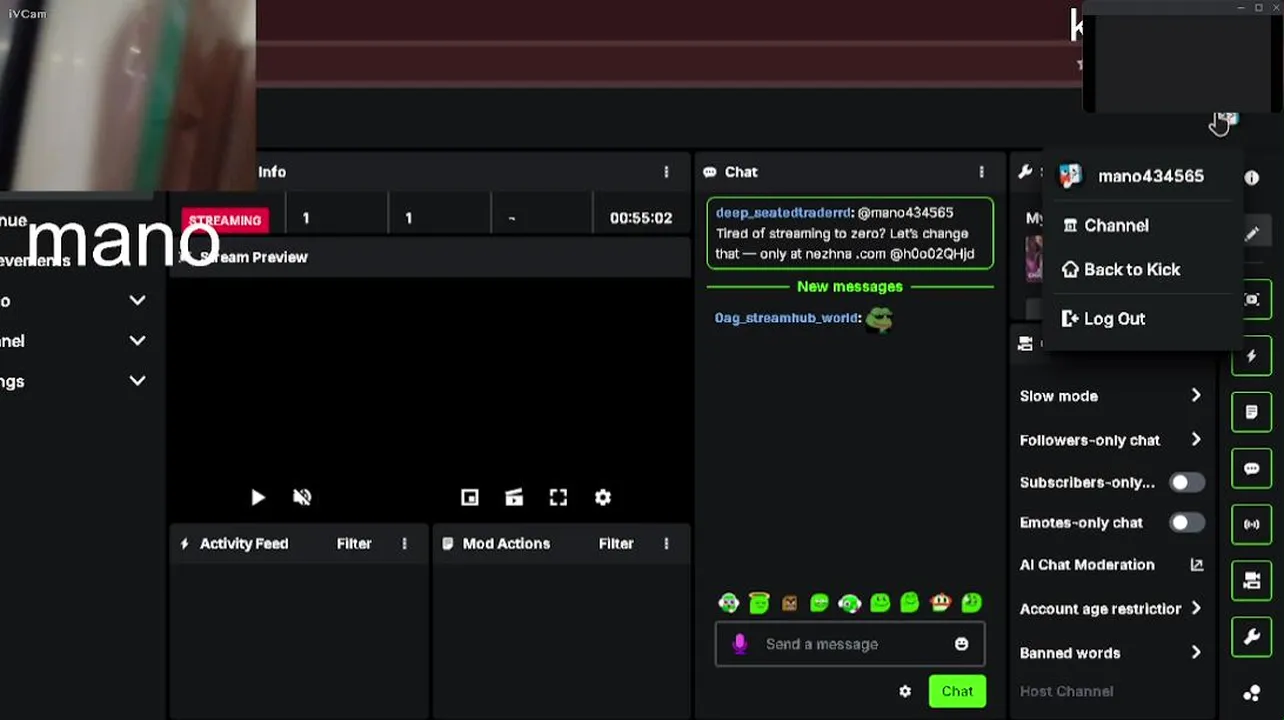Viewport: 1284px width, 720px height.
Task: Click mano434565 username in profile menu
Action: click(x=1151, y=176)
